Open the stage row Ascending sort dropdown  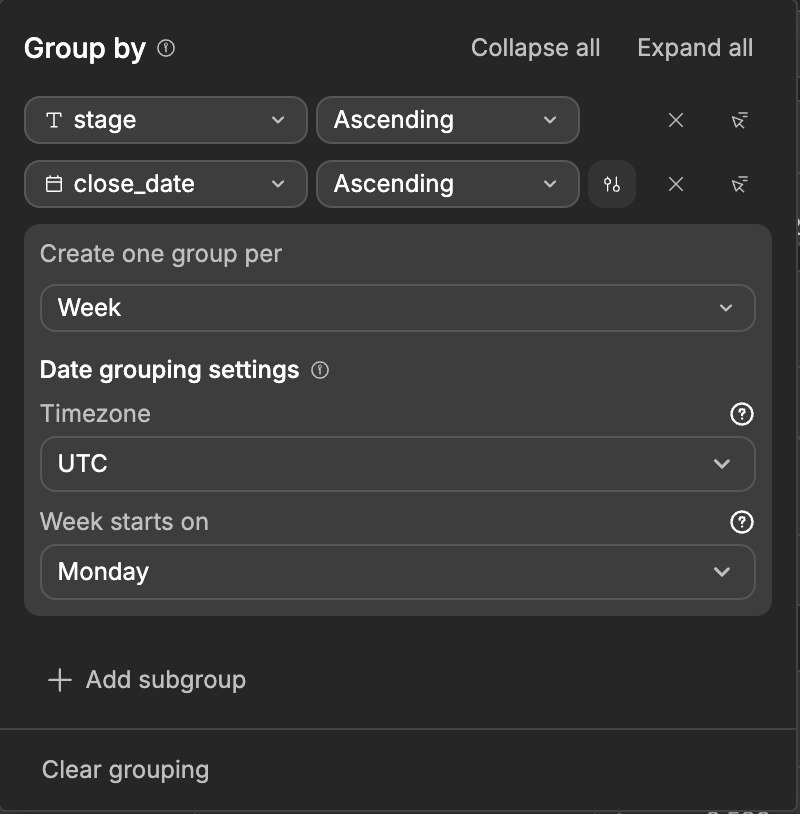coord(448,120)
